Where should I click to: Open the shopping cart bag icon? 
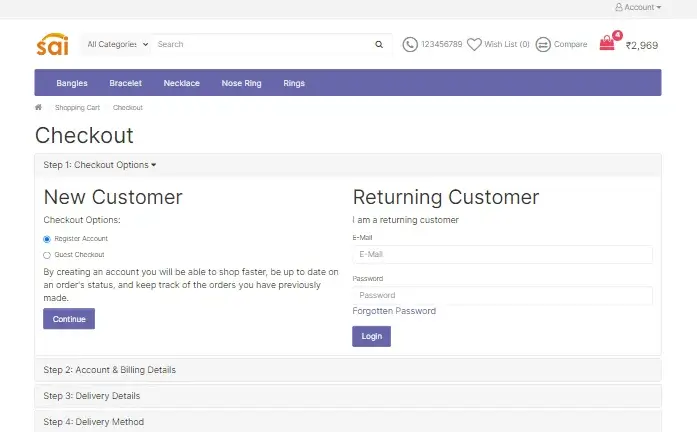coord(607,44)
